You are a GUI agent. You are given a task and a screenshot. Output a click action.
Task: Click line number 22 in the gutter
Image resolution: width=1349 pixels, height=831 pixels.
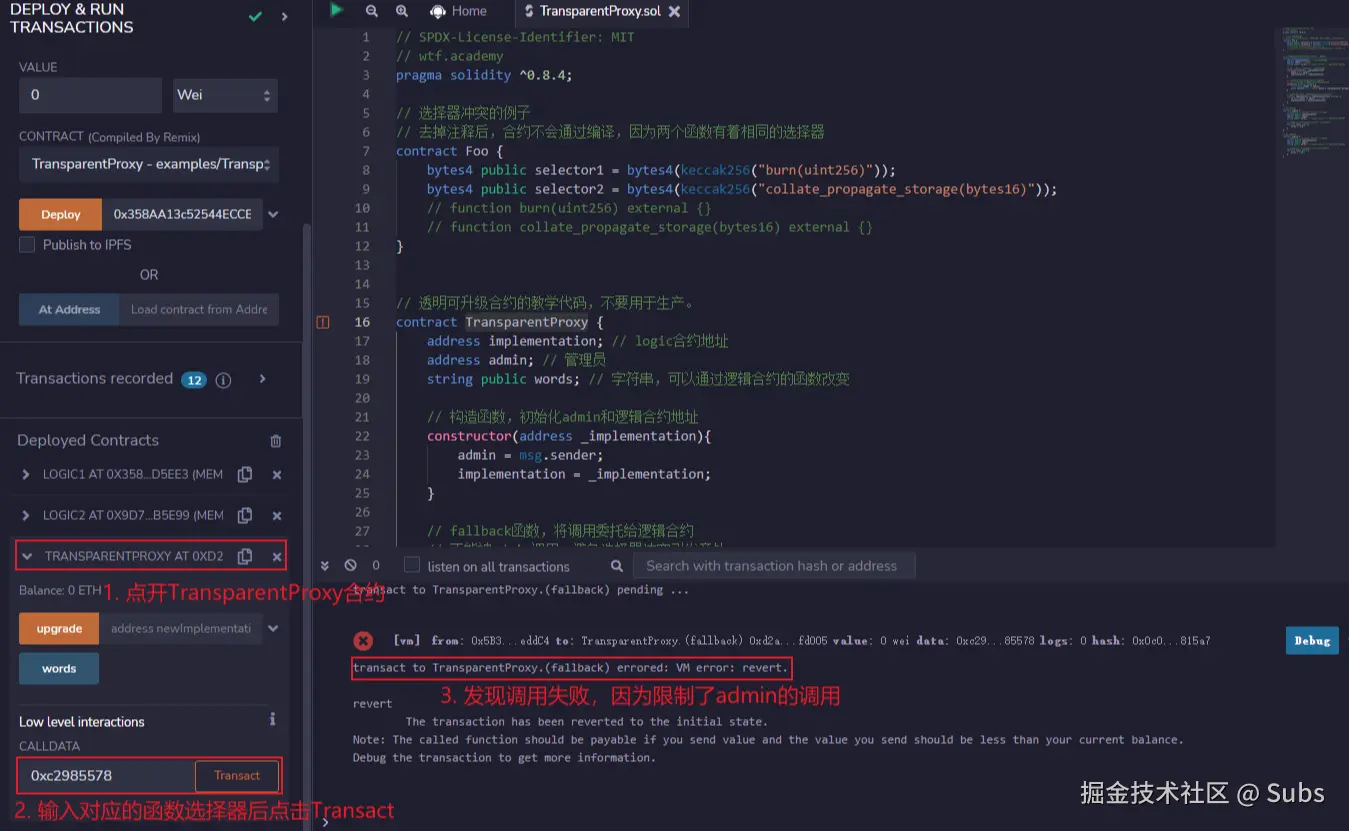tap(362, 436)
